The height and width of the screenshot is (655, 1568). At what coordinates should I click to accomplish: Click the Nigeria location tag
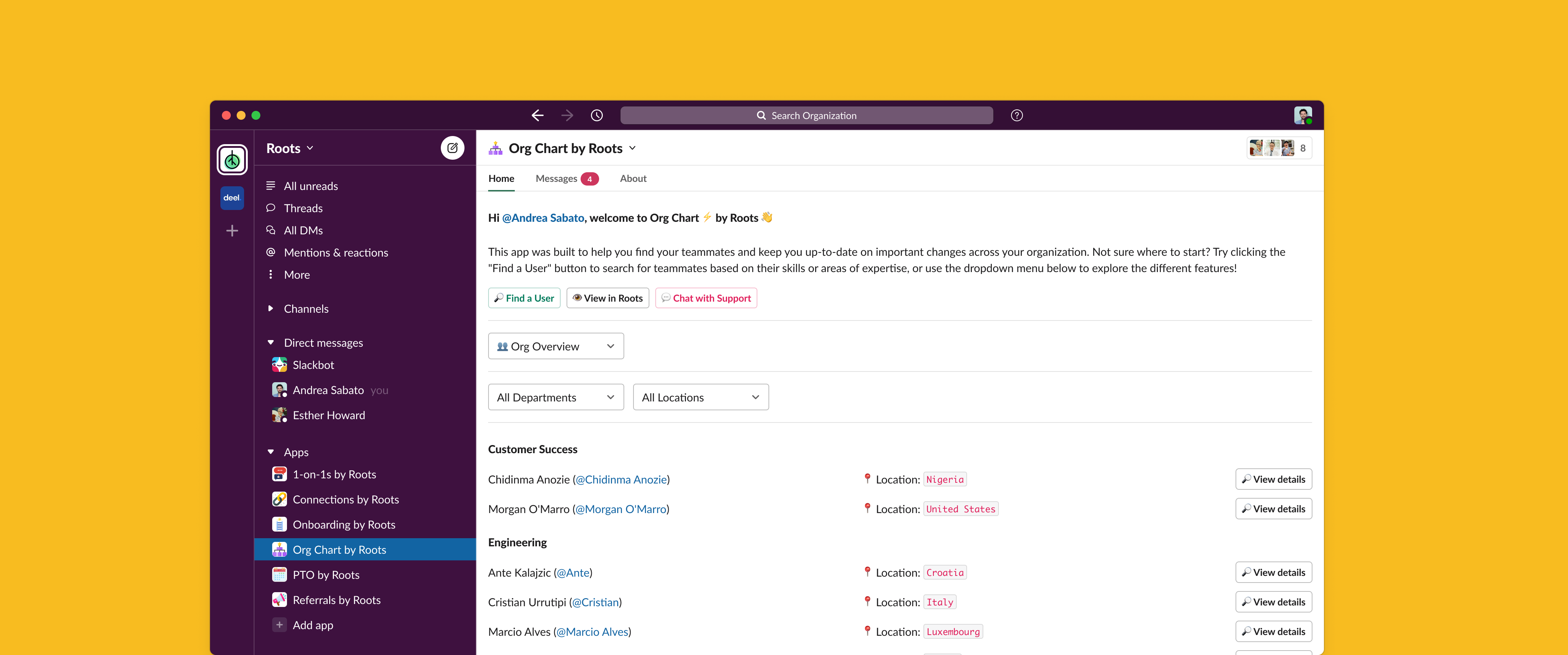click(x=945, y=479)
